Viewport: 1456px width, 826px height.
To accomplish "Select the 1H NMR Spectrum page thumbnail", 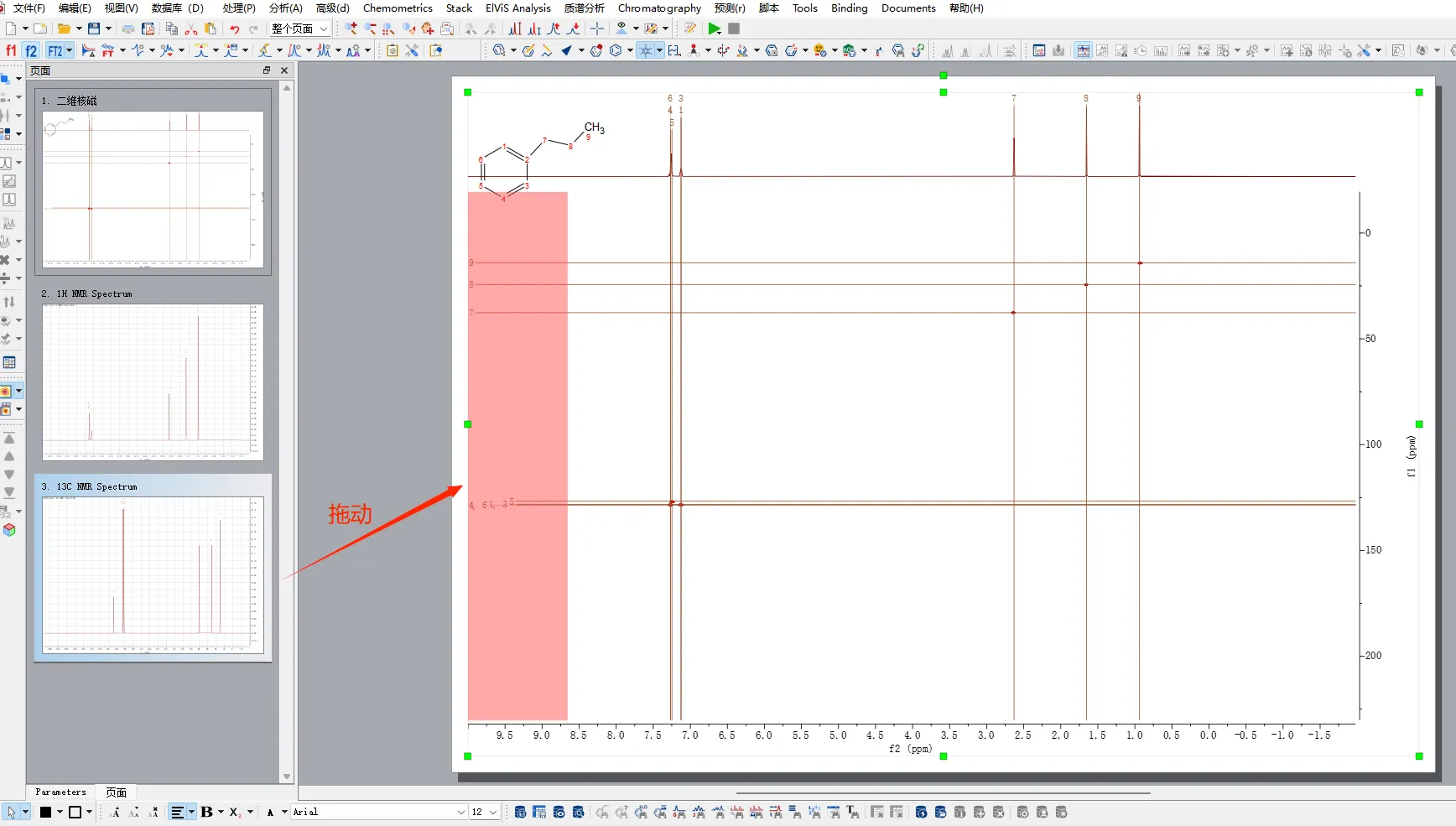I will coord(153,382).
